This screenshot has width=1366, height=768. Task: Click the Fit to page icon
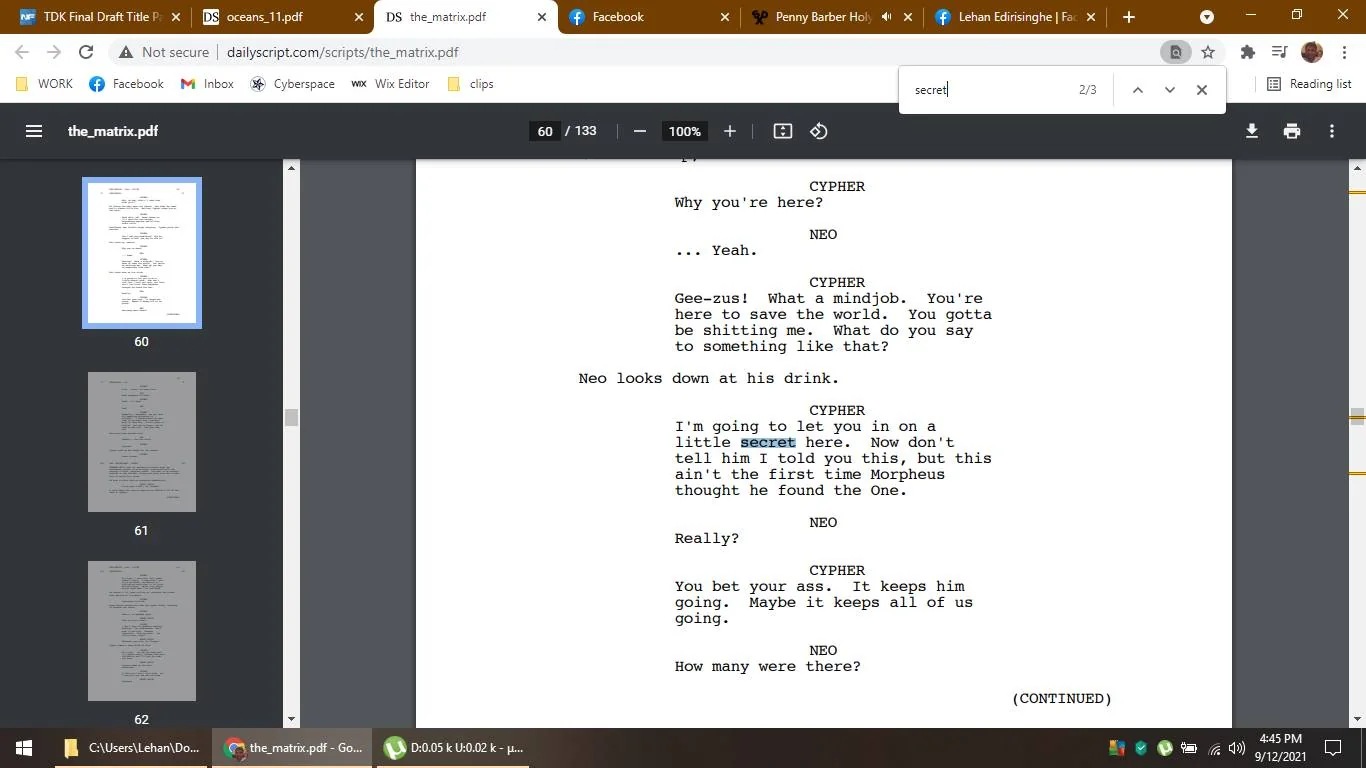click(783, 131)
